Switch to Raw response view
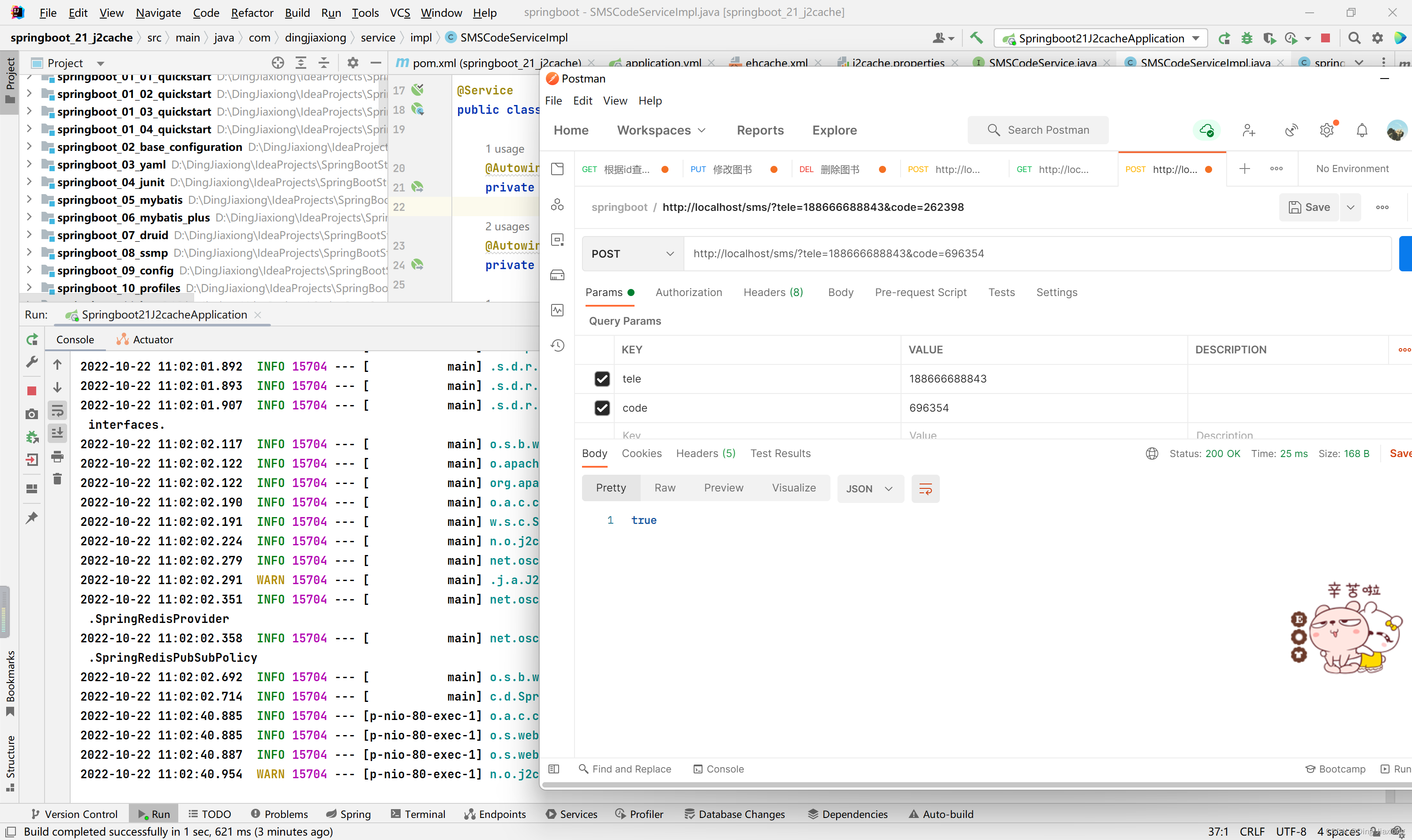This screenshot has height=840, width=1412. [x=665, y=488]
